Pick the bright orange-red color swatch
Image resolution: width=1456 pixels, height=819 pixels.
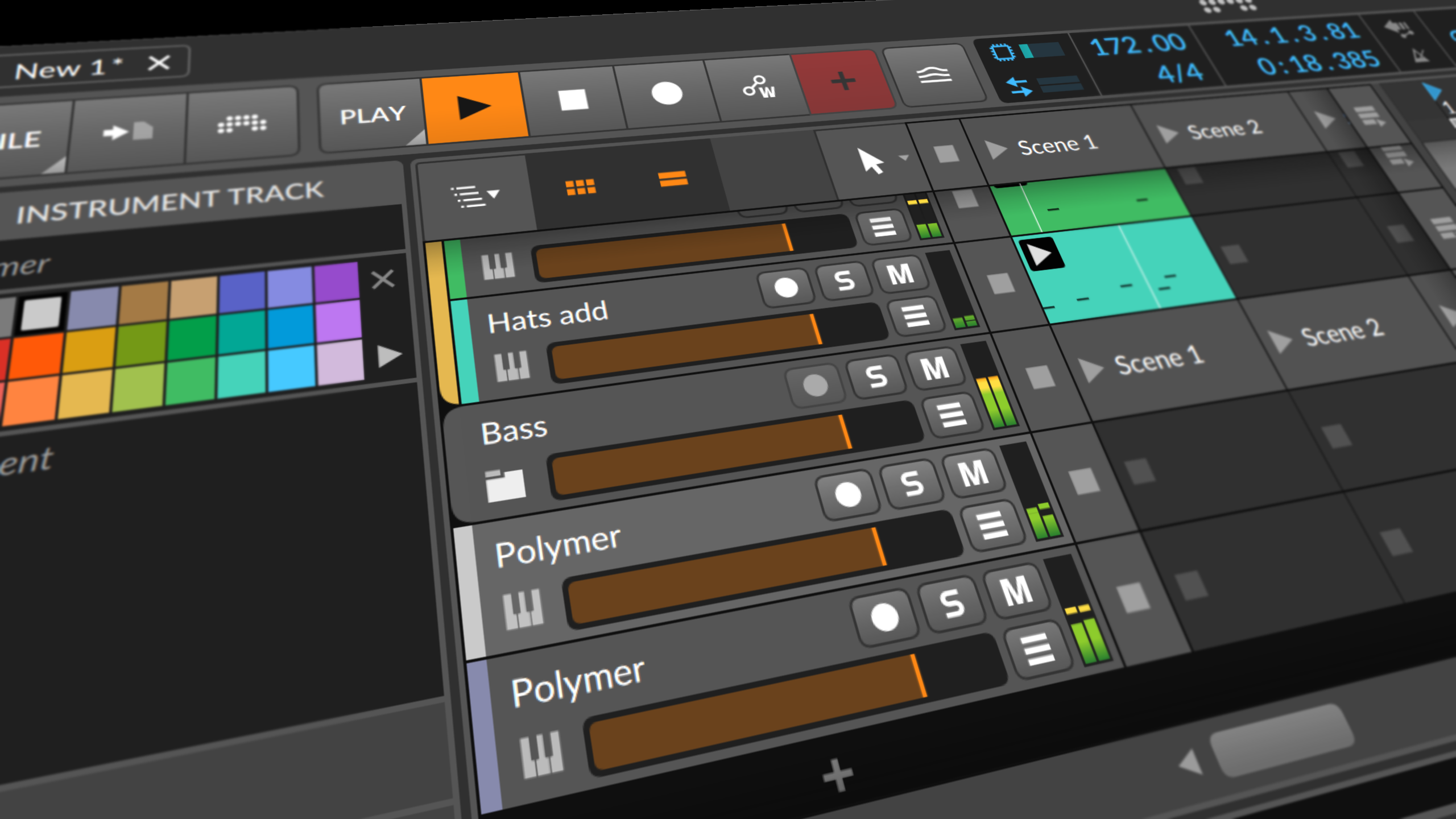[35, 357]
